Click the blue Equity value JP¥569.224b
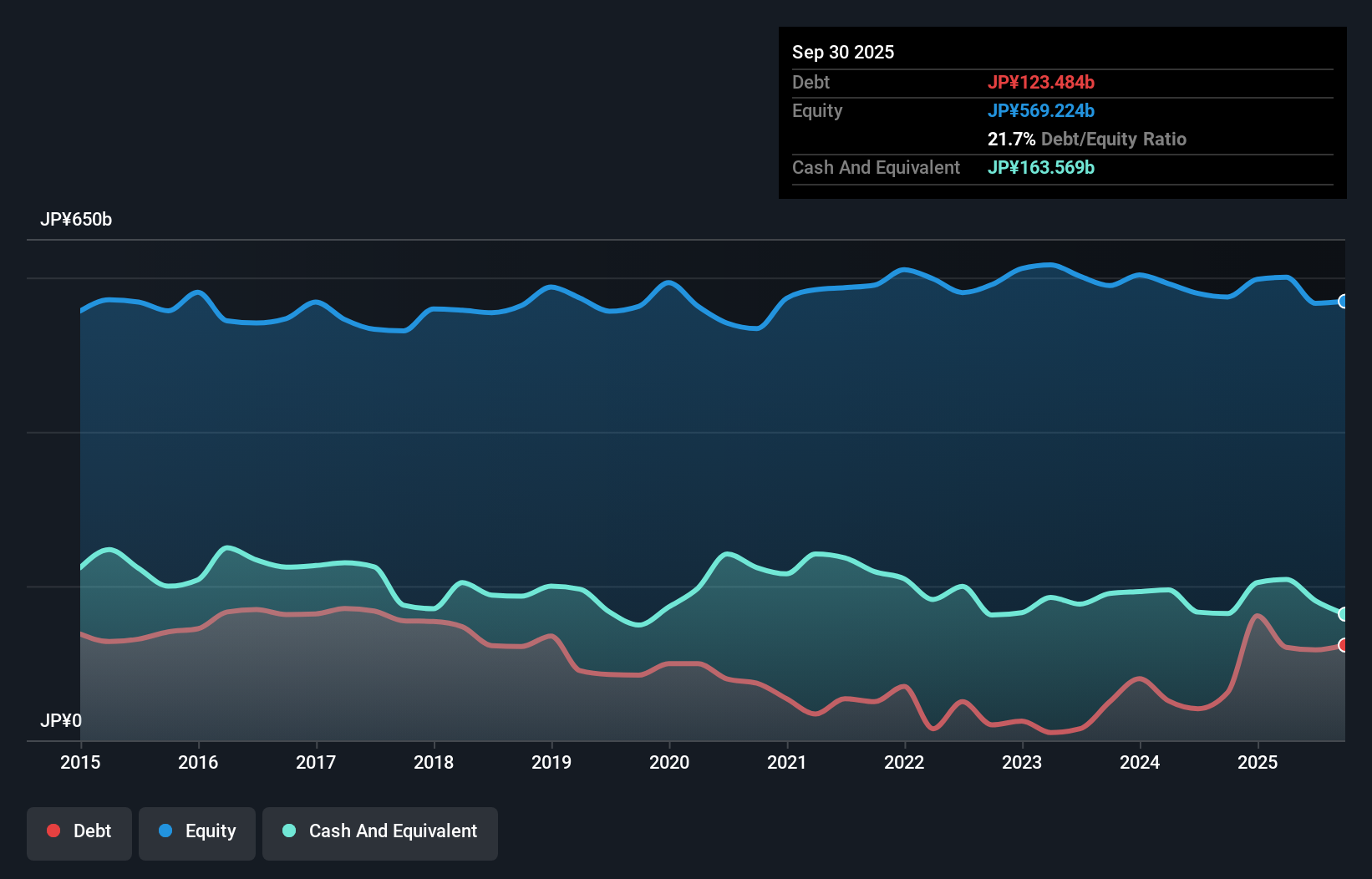Screen dimensions: 1372x879 pos(1042,110)
